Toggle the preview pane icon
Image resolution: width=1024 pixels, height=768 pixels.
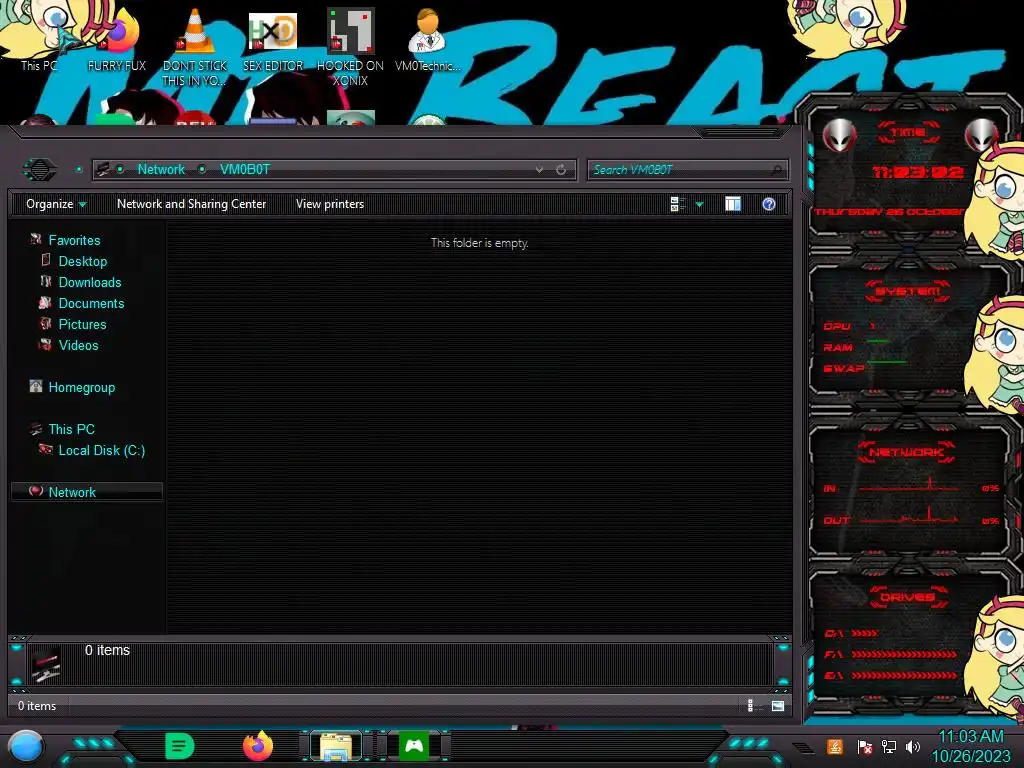733,204
